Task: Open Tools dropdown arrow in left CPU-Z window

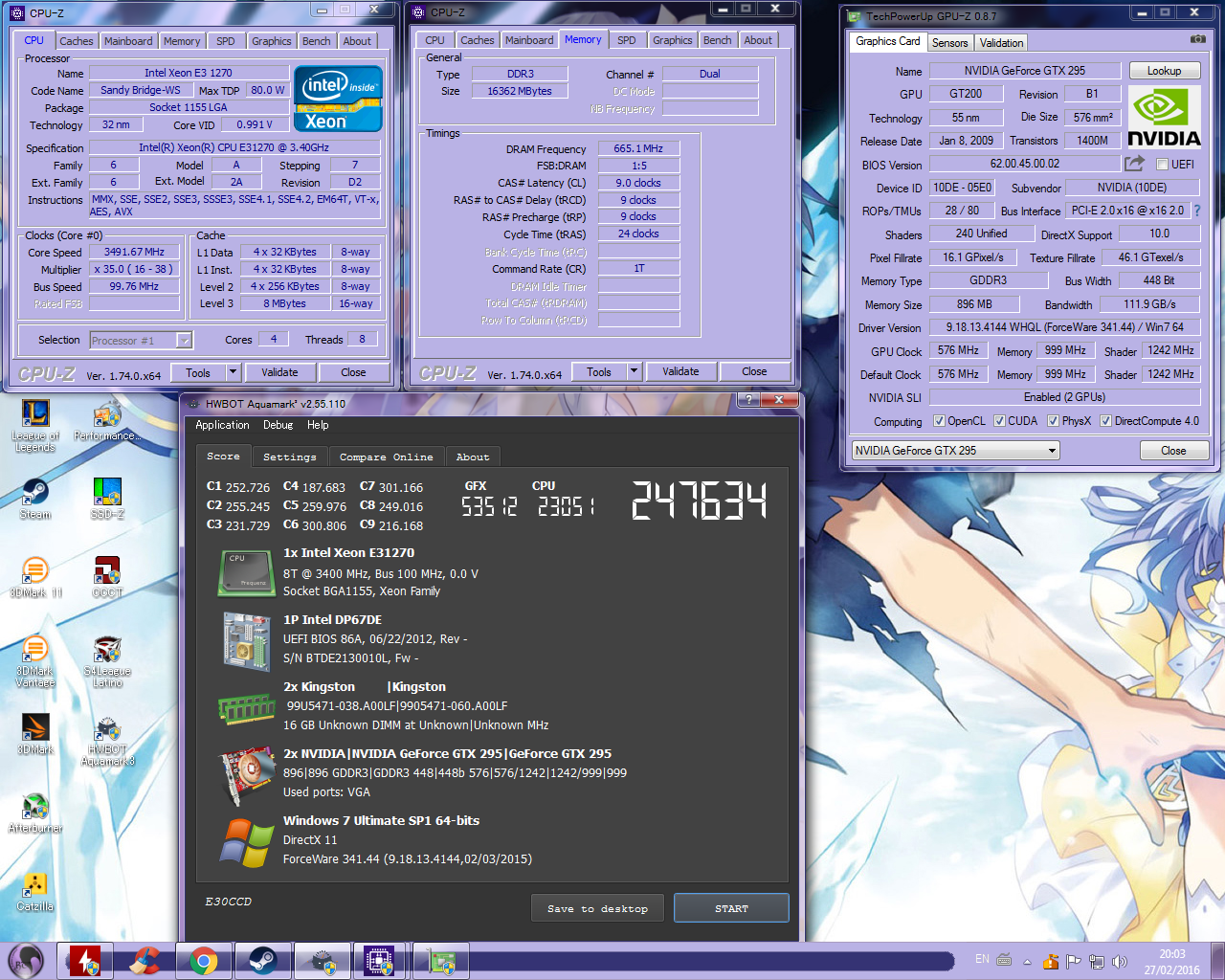Action: pyautogui.click(x=233, y=372)
